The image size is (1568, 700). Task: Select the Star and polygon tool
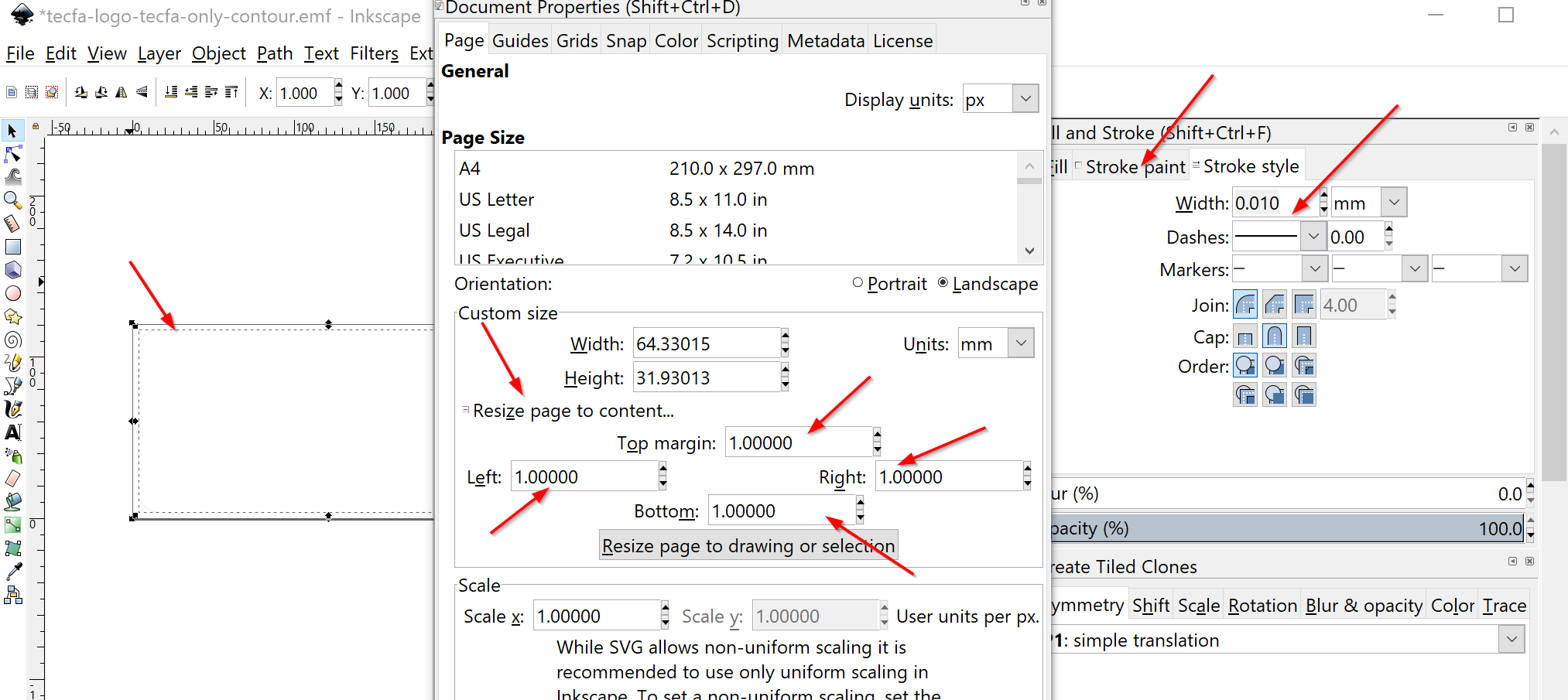(12, 316)
